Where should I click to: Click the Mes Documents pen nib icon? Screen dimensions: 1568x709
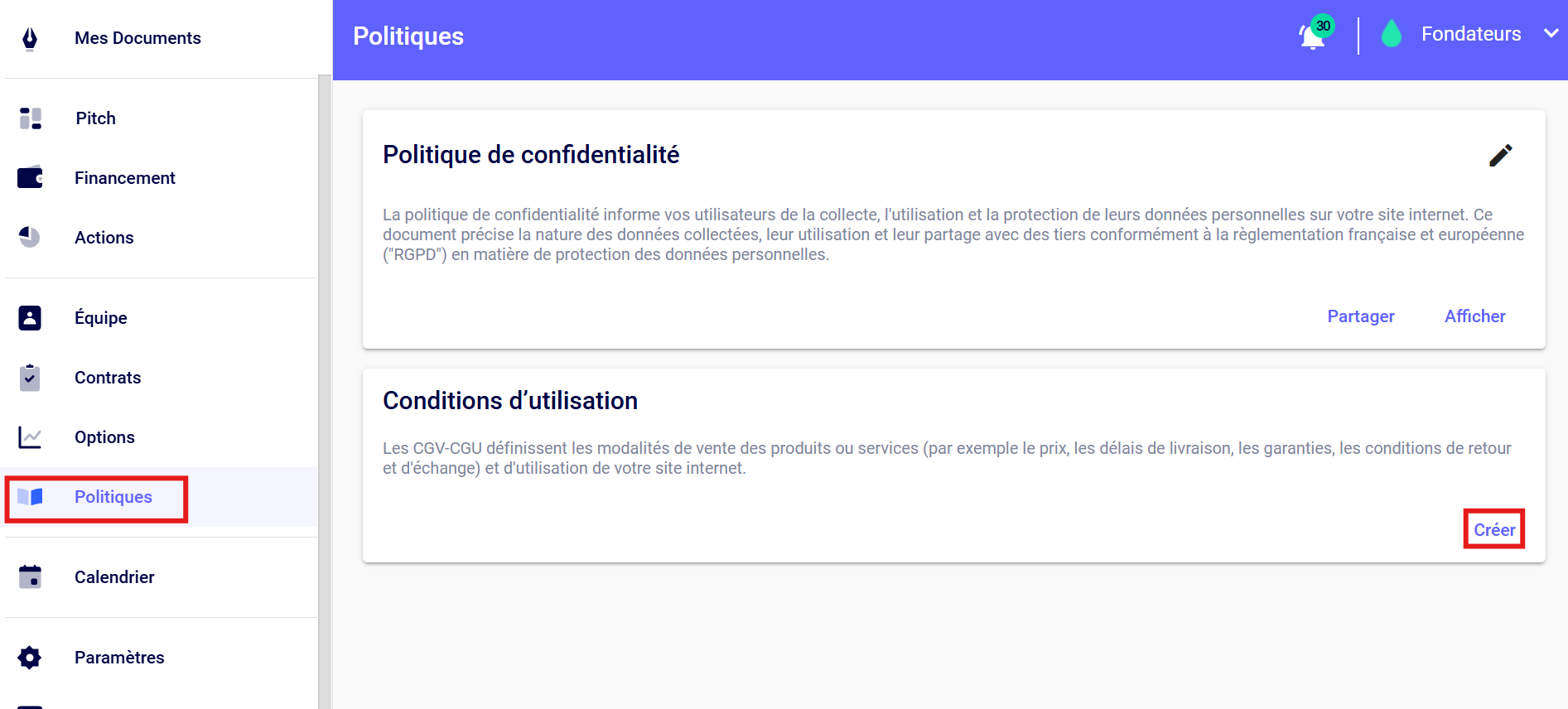tap(30, 38)
